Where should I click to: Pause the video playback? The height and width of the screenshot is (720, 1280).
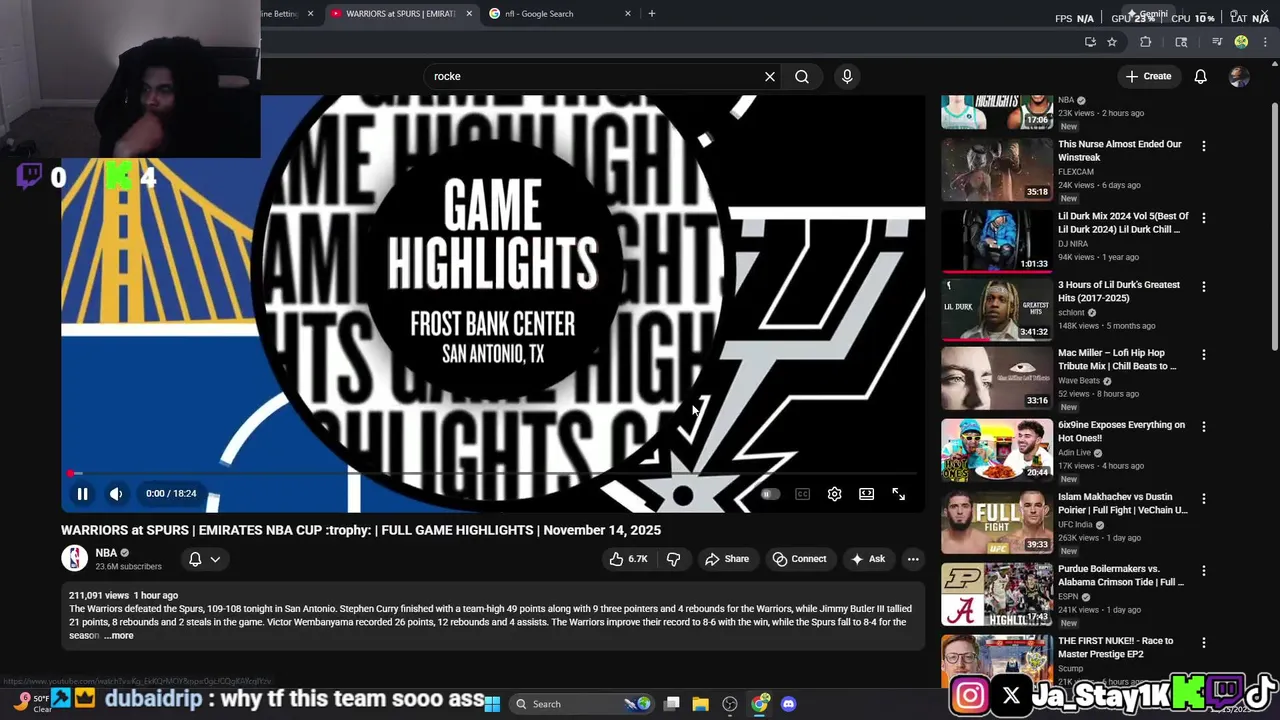pyautogui.click(x=82, y=493)
